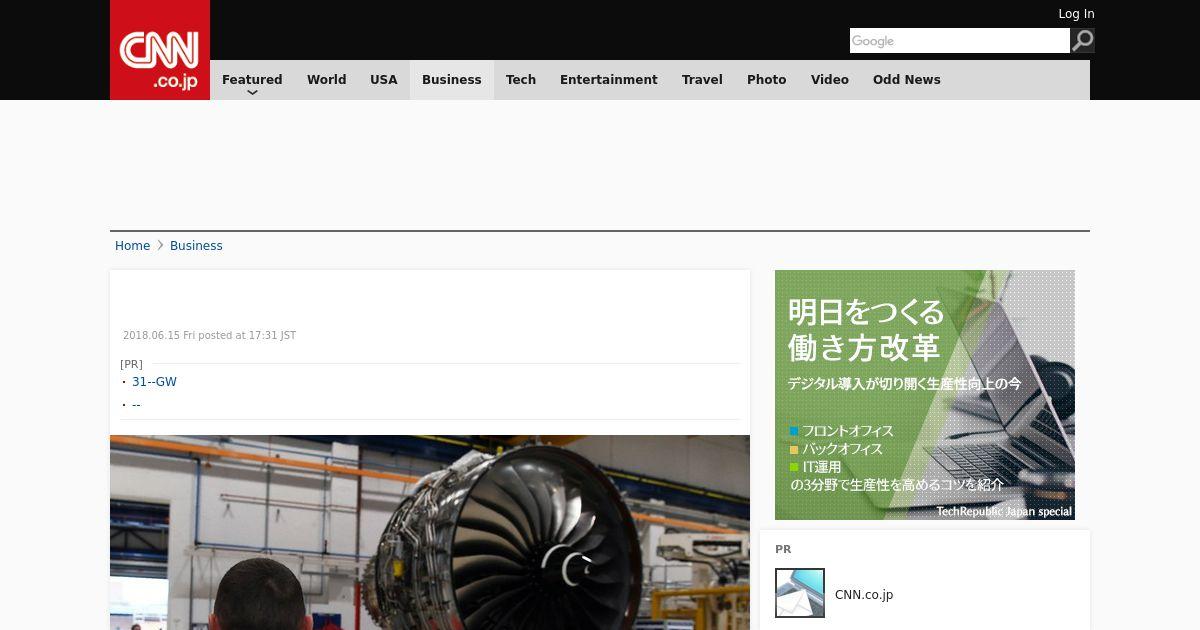Click the [PR] label above the links

pyautogui.click(x=131, y=364)
